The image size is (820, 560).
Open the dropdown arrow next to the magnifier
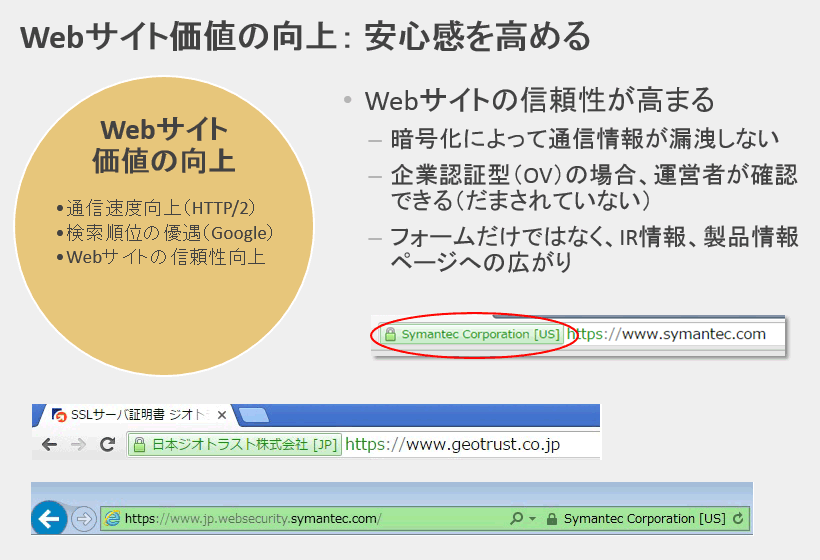pyautogui.click(x=532, y=519)
